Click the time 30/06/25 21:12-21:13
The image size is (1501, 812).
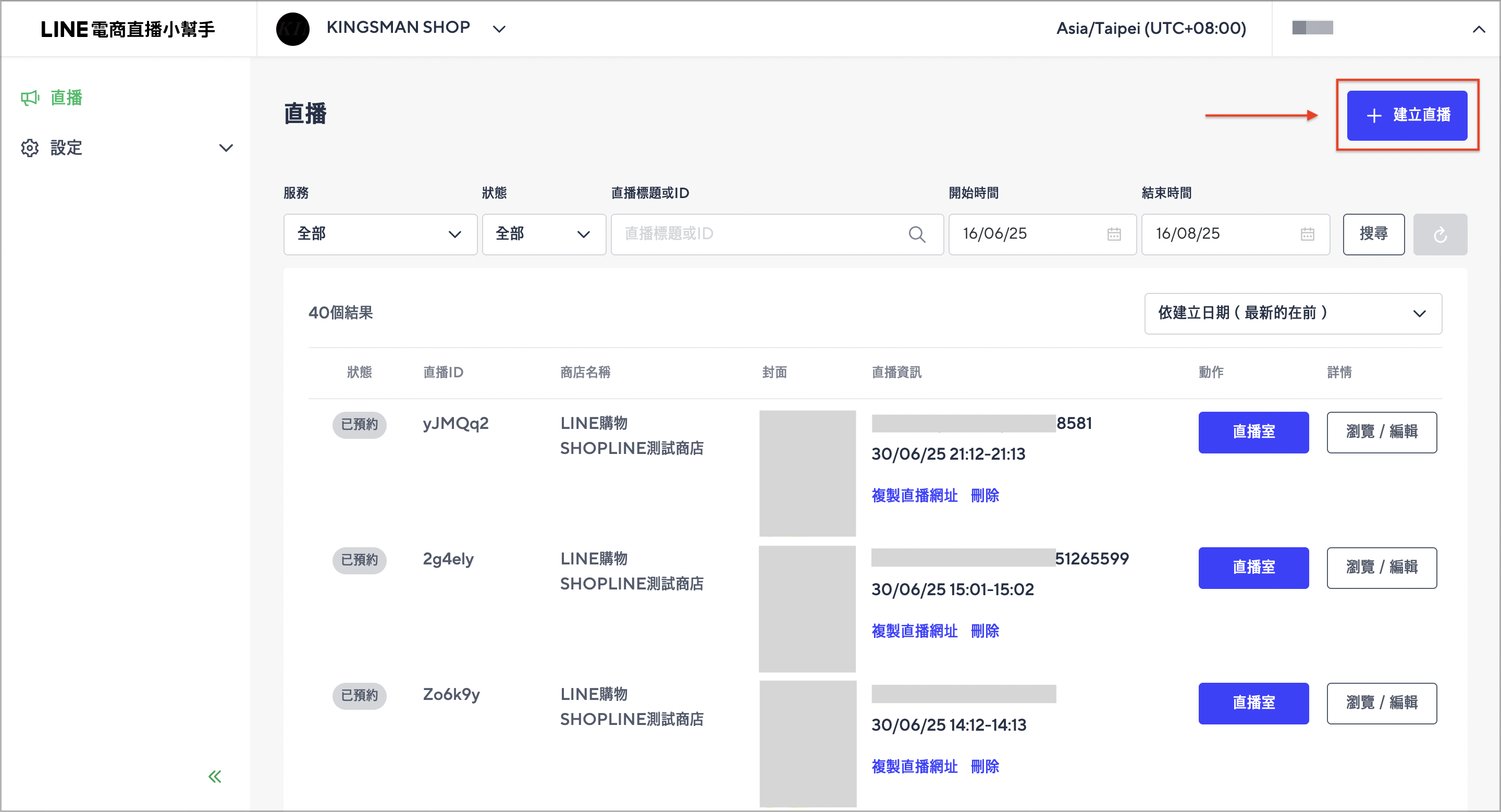(948, 454)
